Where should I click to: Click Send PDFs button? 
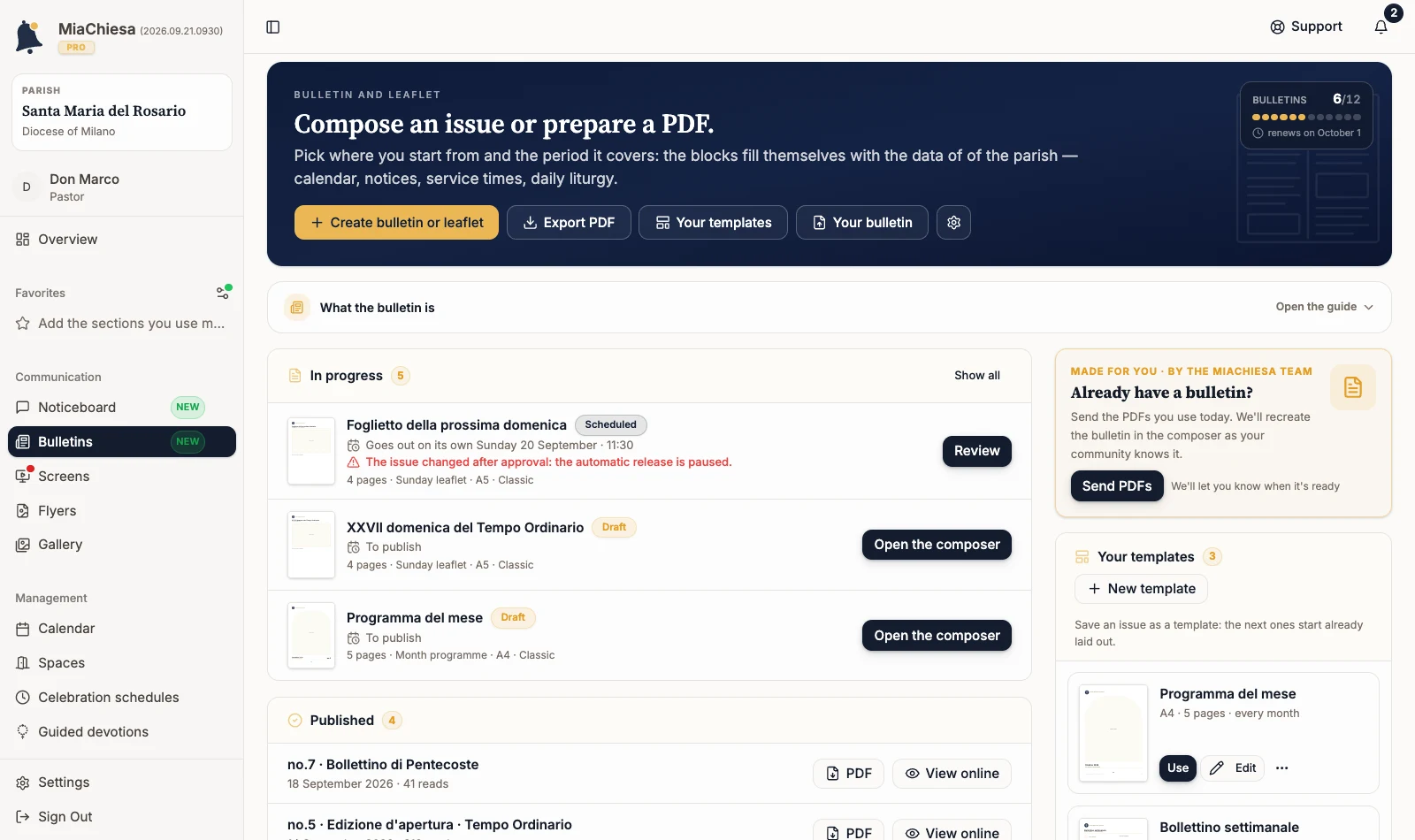[1117, 486]
